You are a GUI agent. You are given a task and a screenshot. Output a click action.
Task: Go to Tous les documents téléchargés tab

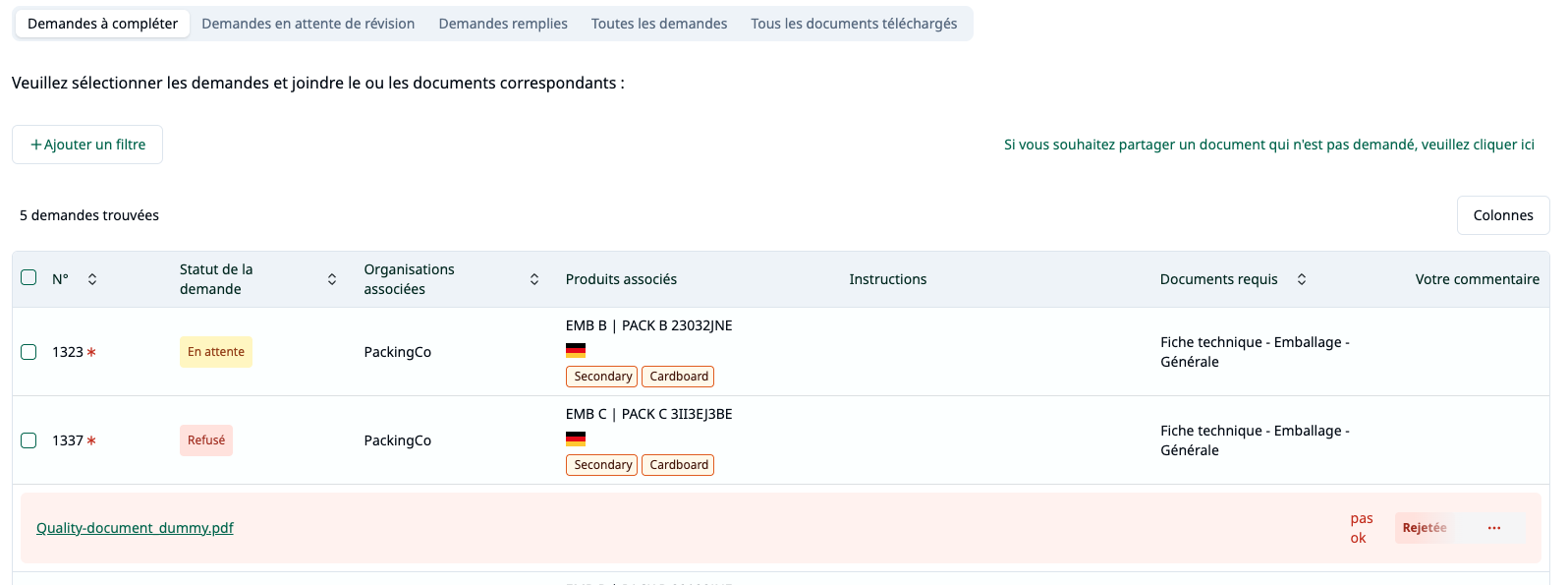(854, 24)
